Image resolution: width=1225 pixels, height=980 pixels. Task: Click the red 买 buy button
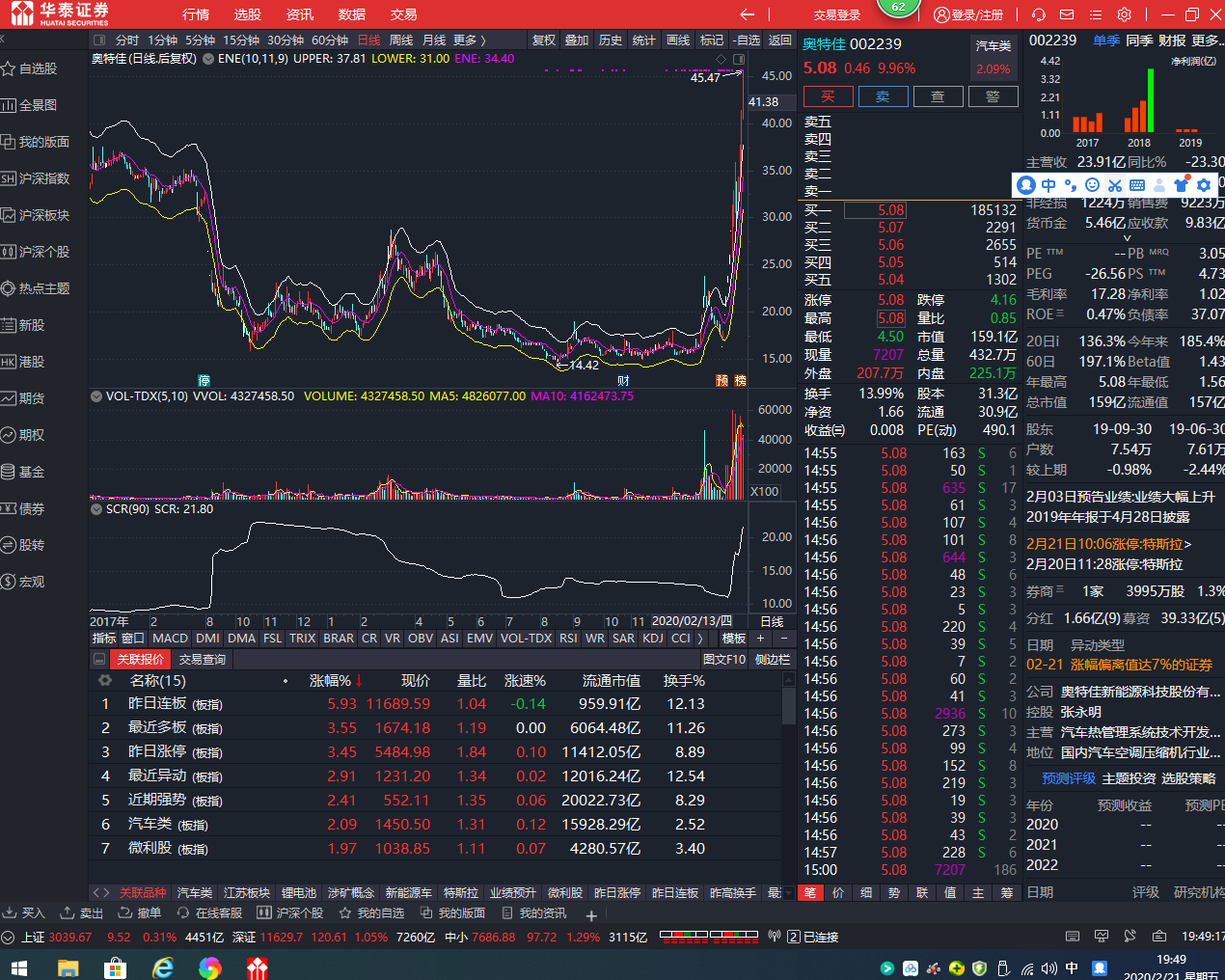[828, 96]
